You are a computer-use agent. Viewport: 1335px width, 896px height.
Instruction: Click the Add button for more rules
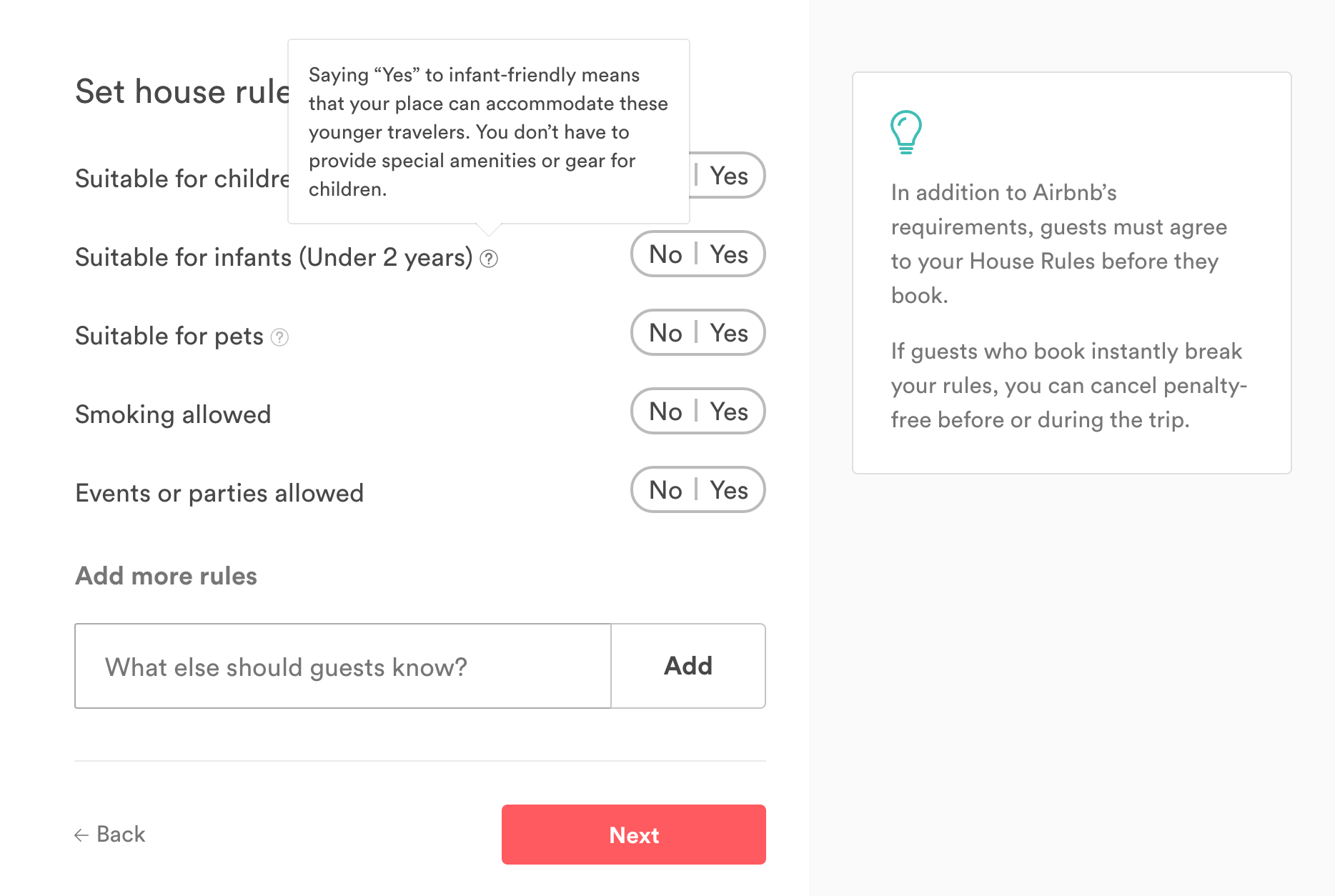pos(688,666)
